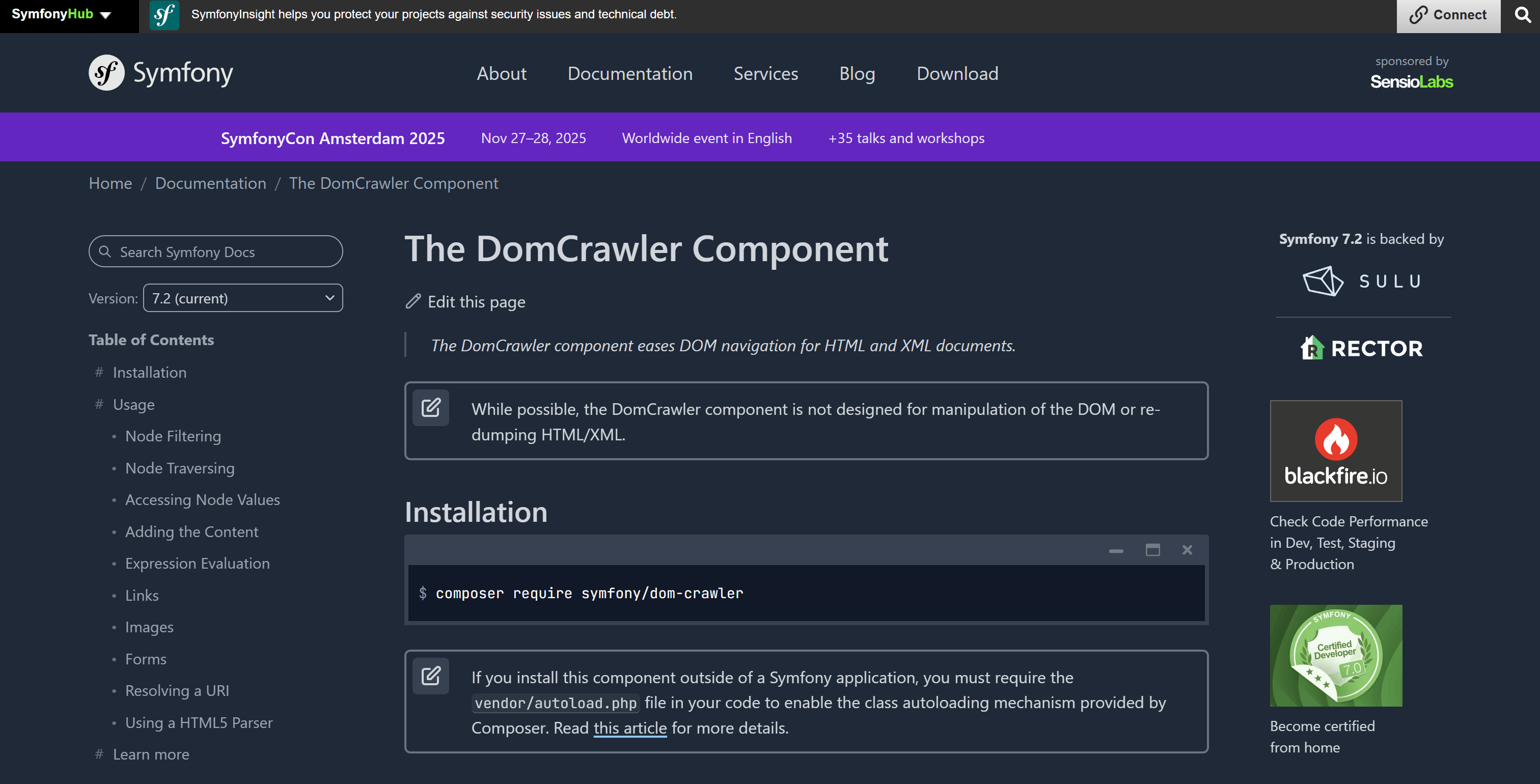This screenshot has height=784, width=1540.
Task: Click the Rector sponsor logo
Action: click(1362, 348)
